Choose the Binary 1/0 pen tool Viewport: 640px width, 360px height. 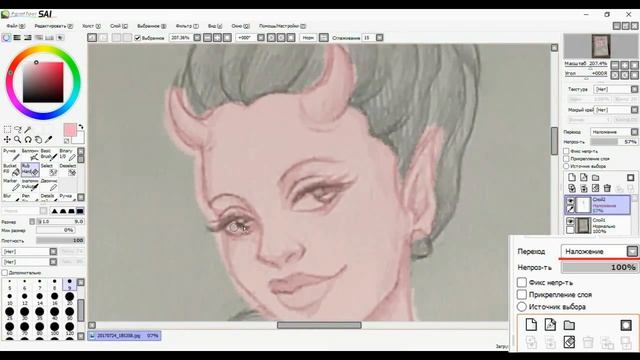click(67, 154)
